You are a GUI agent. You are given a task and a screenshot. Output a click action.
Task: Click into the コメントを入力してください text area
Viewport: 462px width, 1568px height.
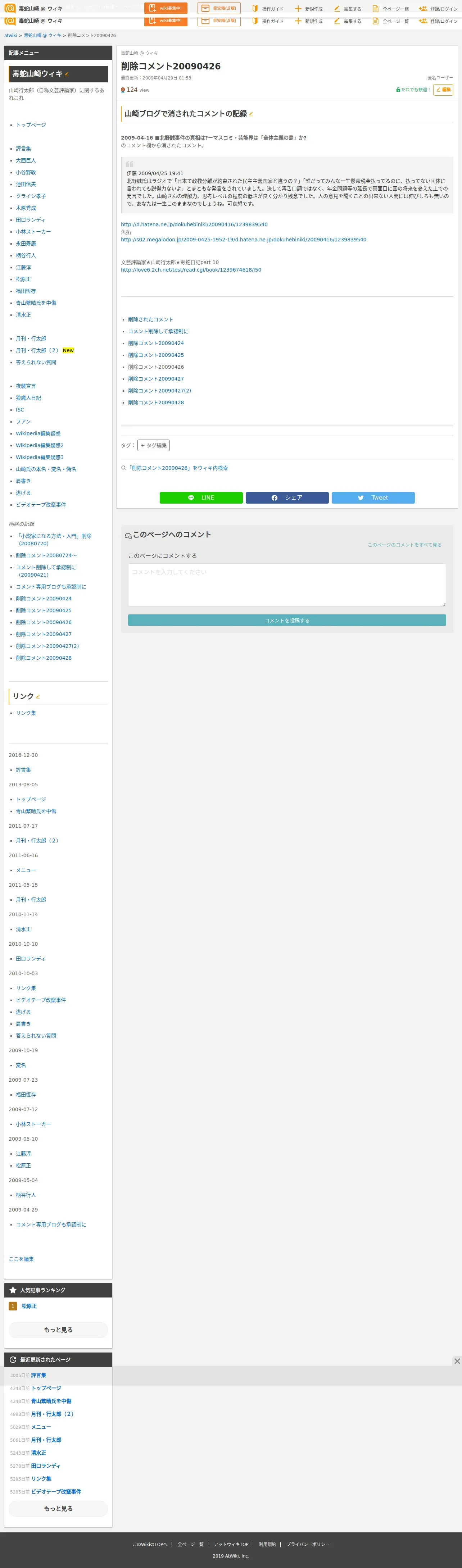(x=287, y=584)
